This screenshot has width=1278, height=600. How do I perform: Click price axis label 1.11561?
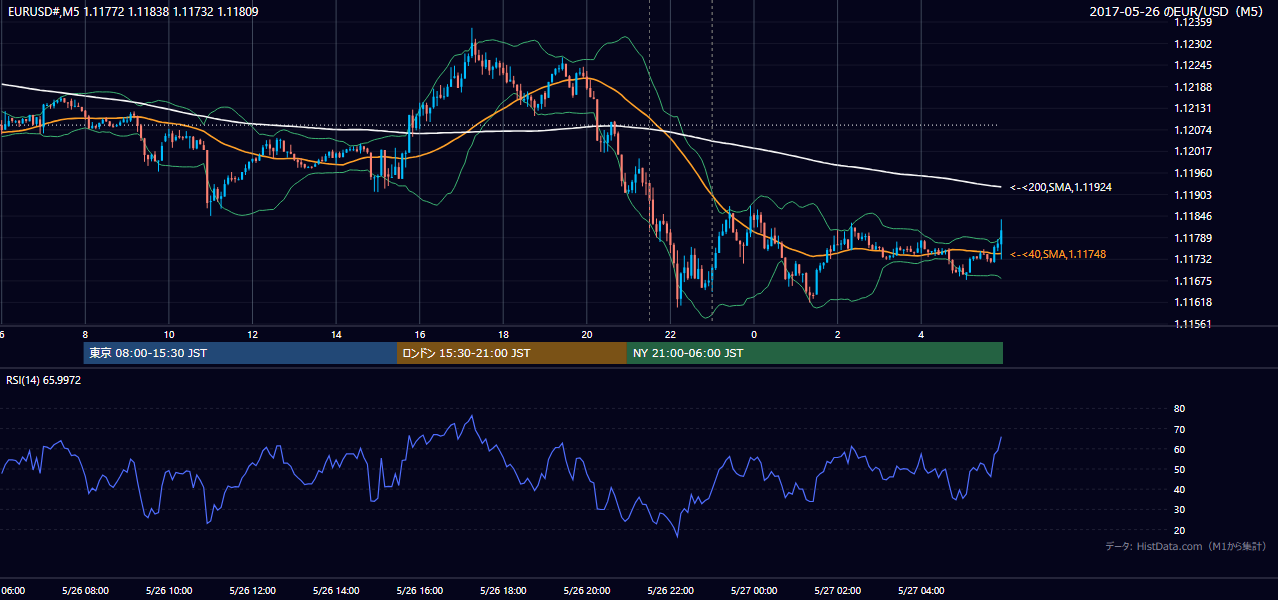coord(1191,324)
